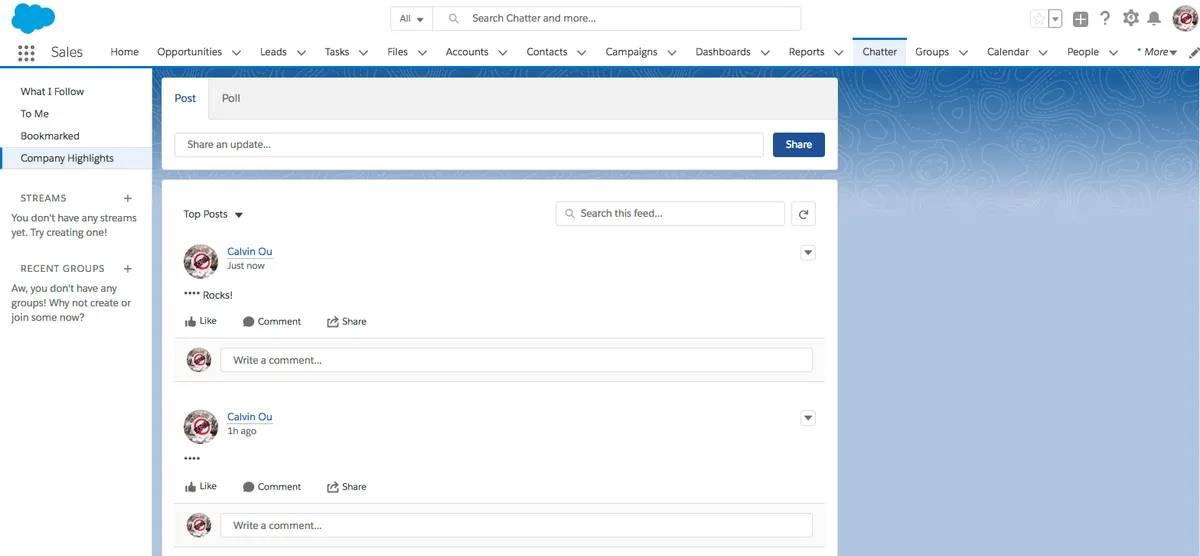This screenshot has height=556, width=1200.
Task: Click comment box under the 1h ago post
Action: click(516, 525)
